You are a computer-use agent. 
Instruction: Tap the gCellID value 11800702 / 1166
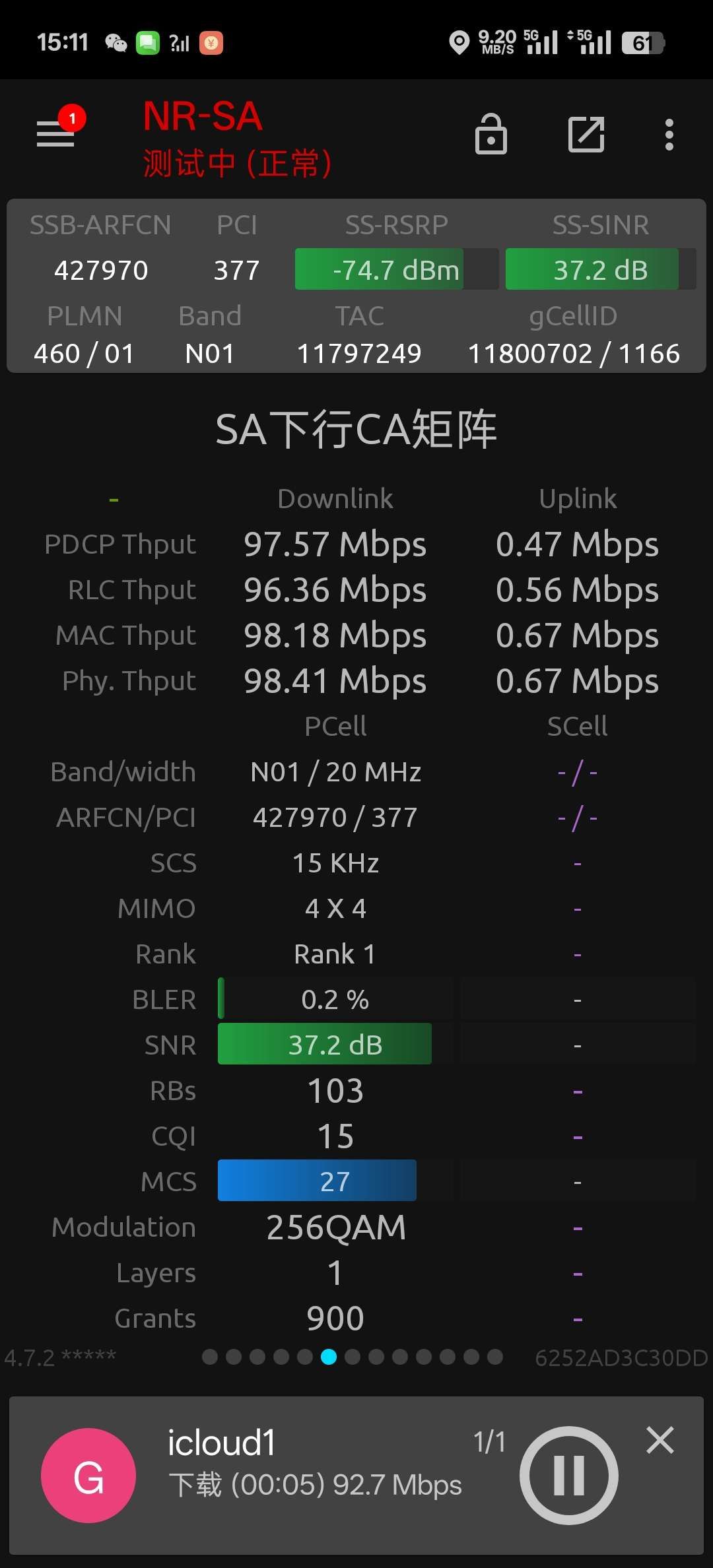pyautogui.click(x=574, y=354)
